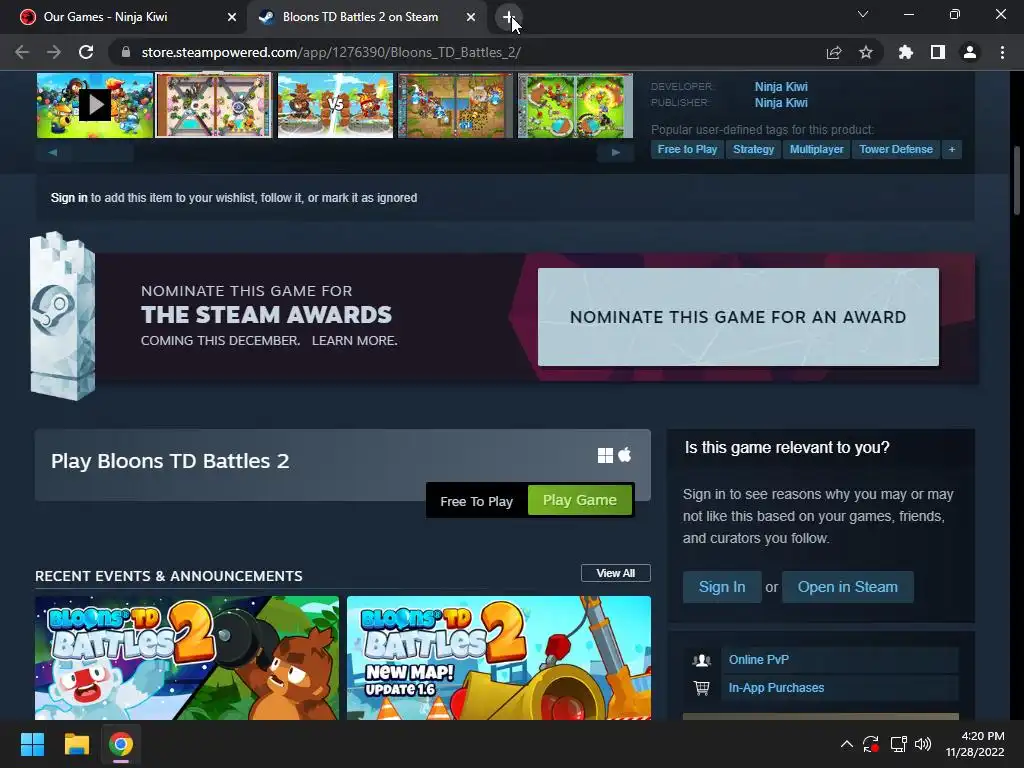Click the site lock icon in address bar
Screen dimensions: 1024x768
126,52
